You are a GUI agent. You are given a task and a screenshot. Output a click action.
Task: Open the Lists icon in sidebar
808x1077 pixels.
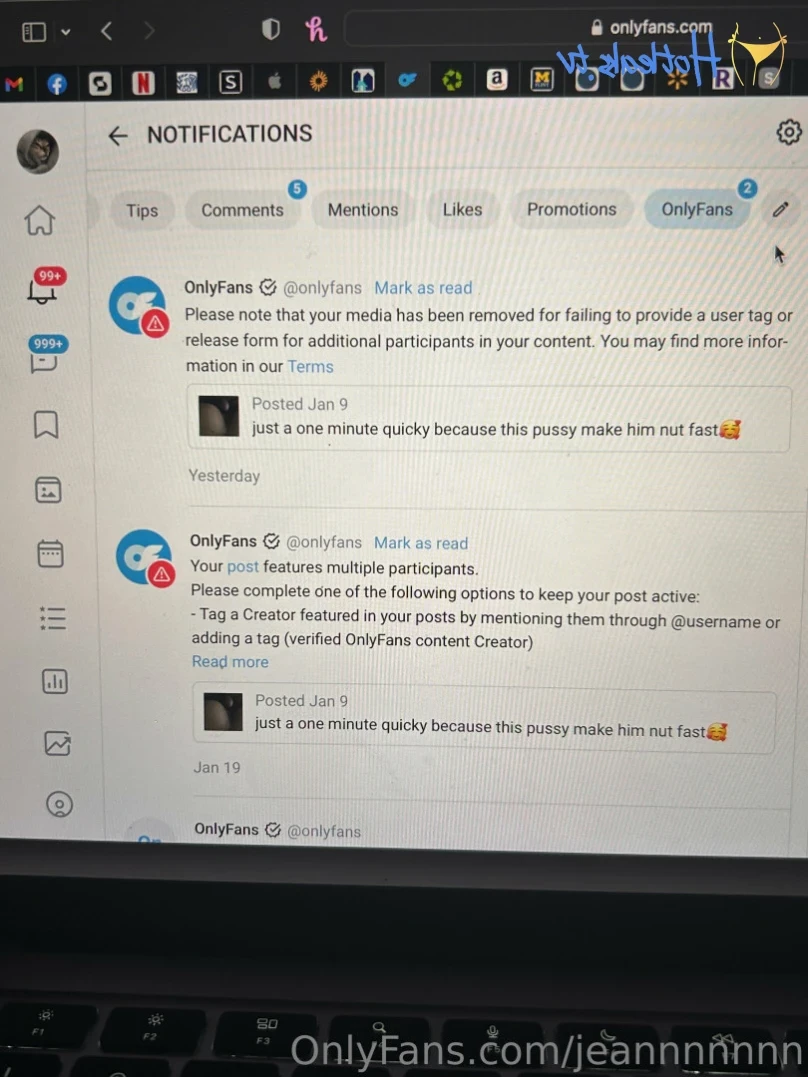pos(53,617)
